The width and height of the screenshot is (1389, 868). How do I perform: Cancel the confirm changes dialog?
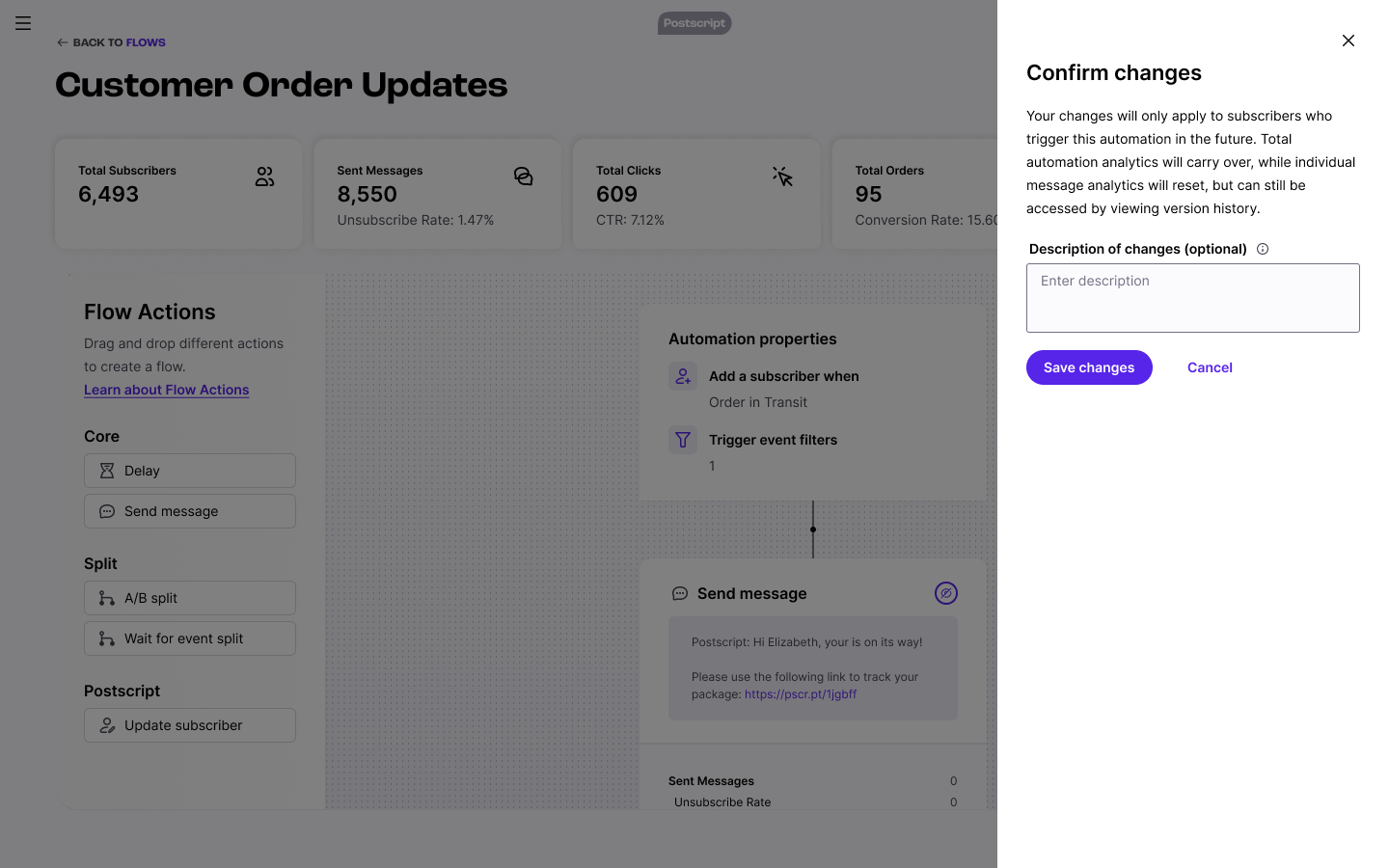click(1210, 367)
